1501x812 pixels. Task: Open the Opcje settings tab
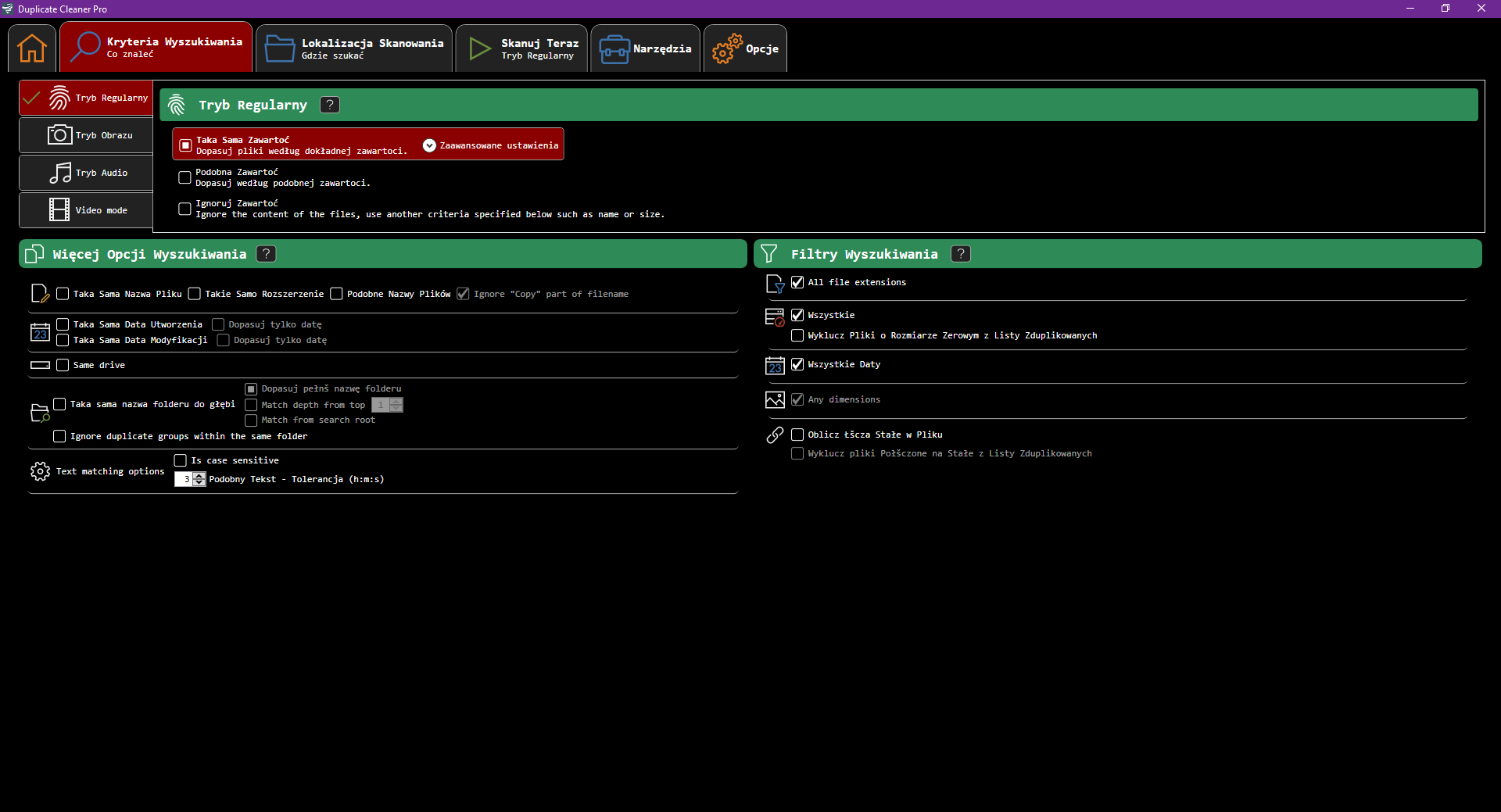click(x=745, y=48)
